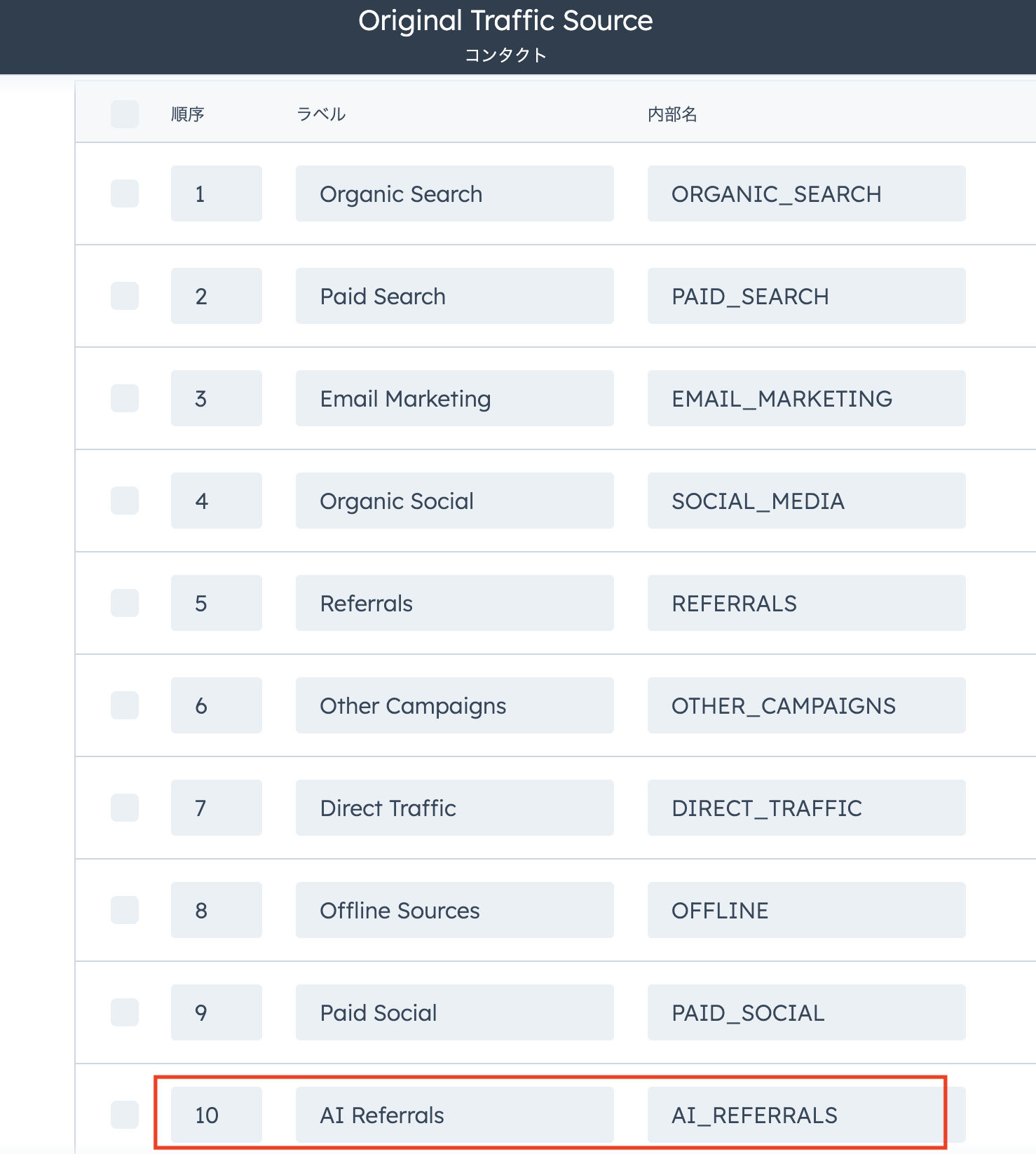Click the DIRECT_TRAFFIC internal name field

coord(807,808)
